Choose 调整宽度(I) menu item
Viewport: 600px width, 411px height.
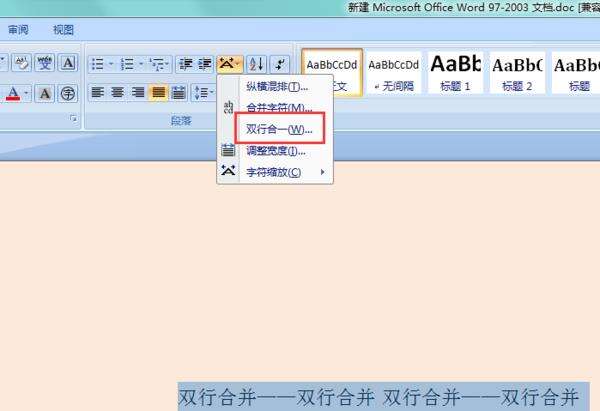click(275, 151)
